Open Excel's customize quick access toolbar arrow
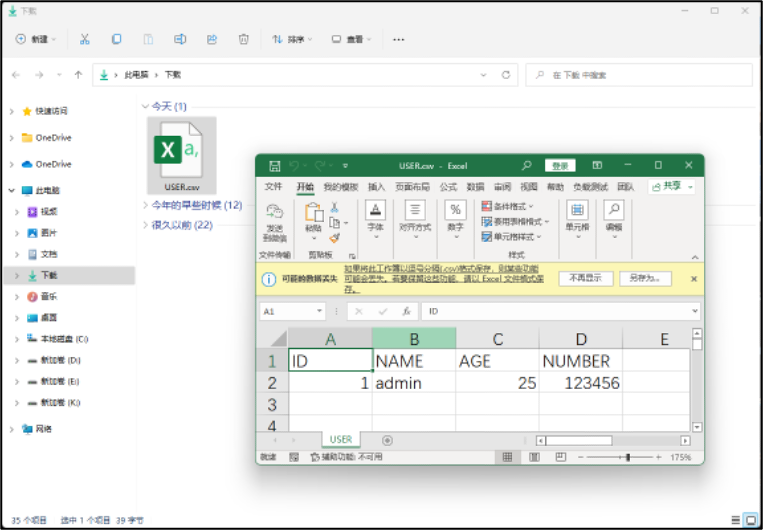 pyautogui.click(x=345, y=166)
